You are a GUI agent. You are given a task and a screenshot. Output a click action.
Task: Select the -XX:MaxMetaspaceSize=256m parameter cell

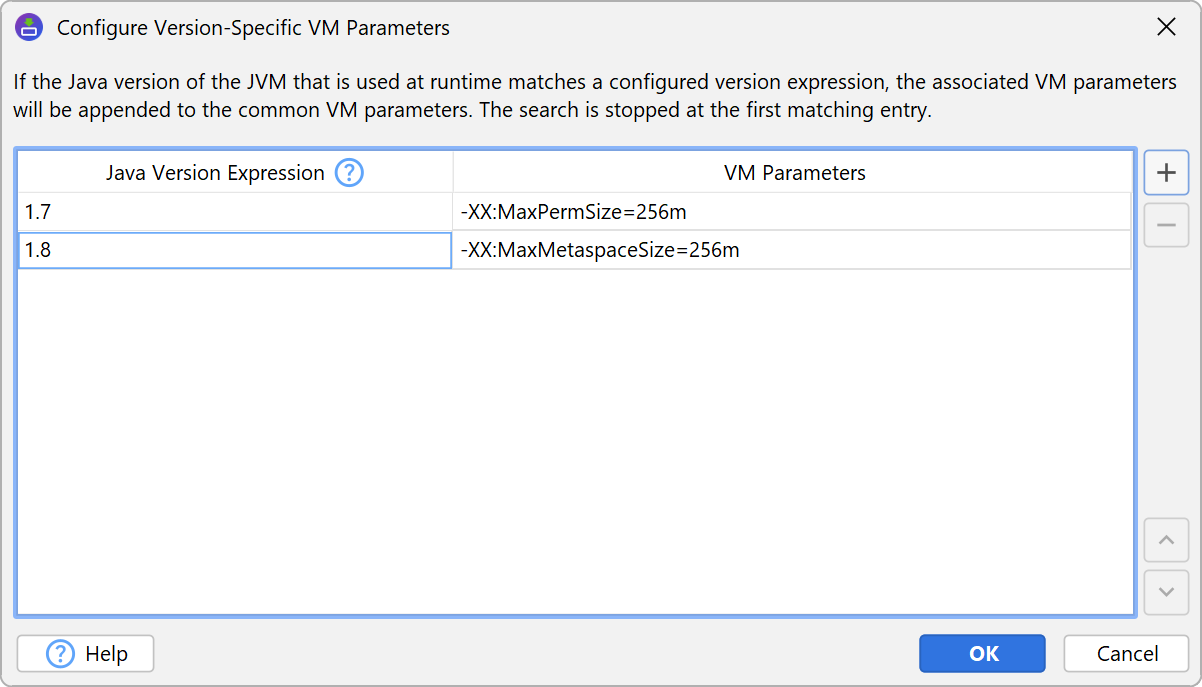pos(792,251)
